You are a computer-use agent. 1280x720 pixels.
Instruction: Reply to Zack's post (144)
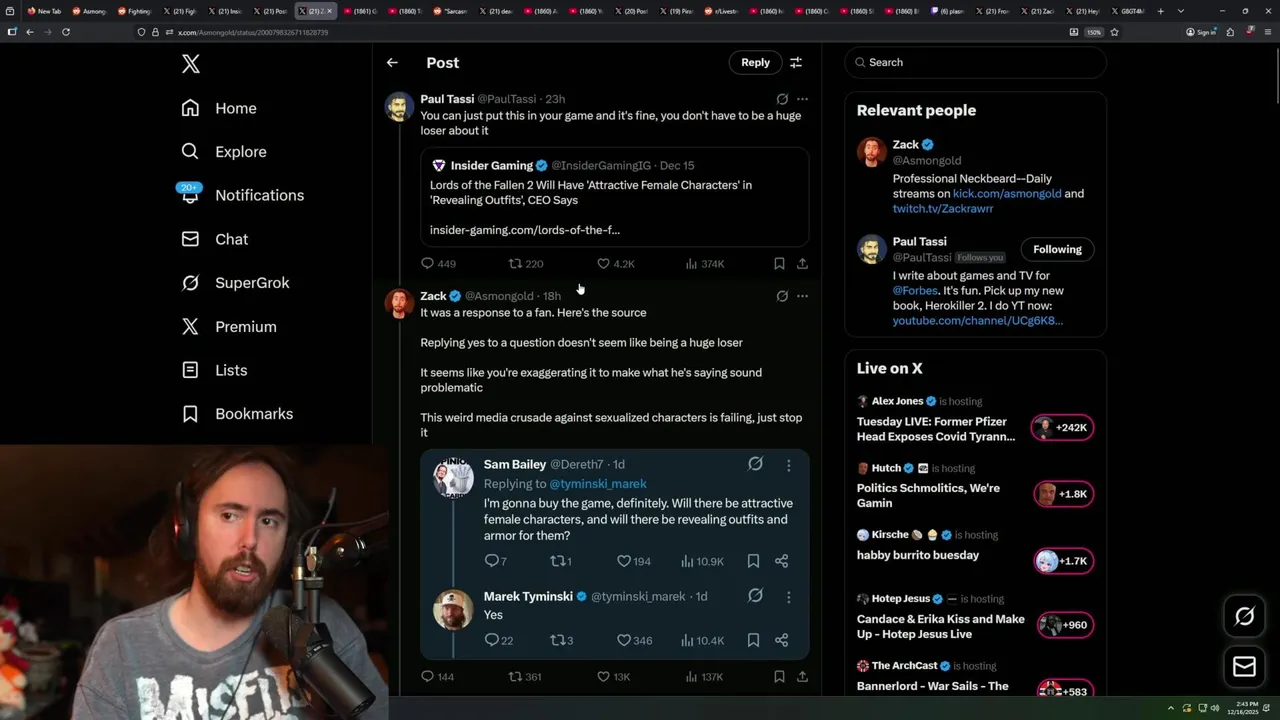[x=438, y=677]
